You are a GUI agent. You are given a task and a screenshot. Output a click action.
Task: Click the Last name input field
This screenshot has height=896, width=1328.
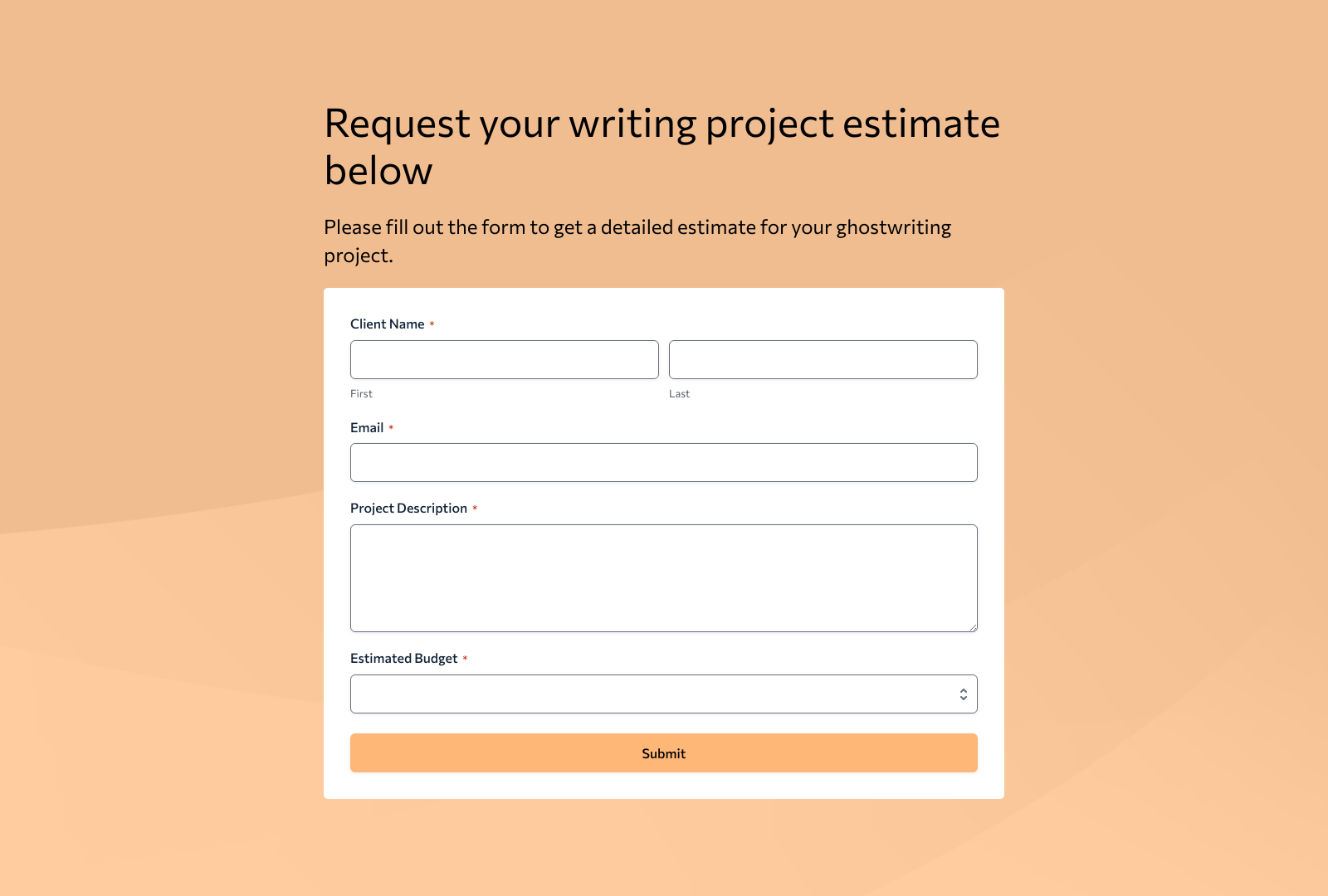point(823,359)
